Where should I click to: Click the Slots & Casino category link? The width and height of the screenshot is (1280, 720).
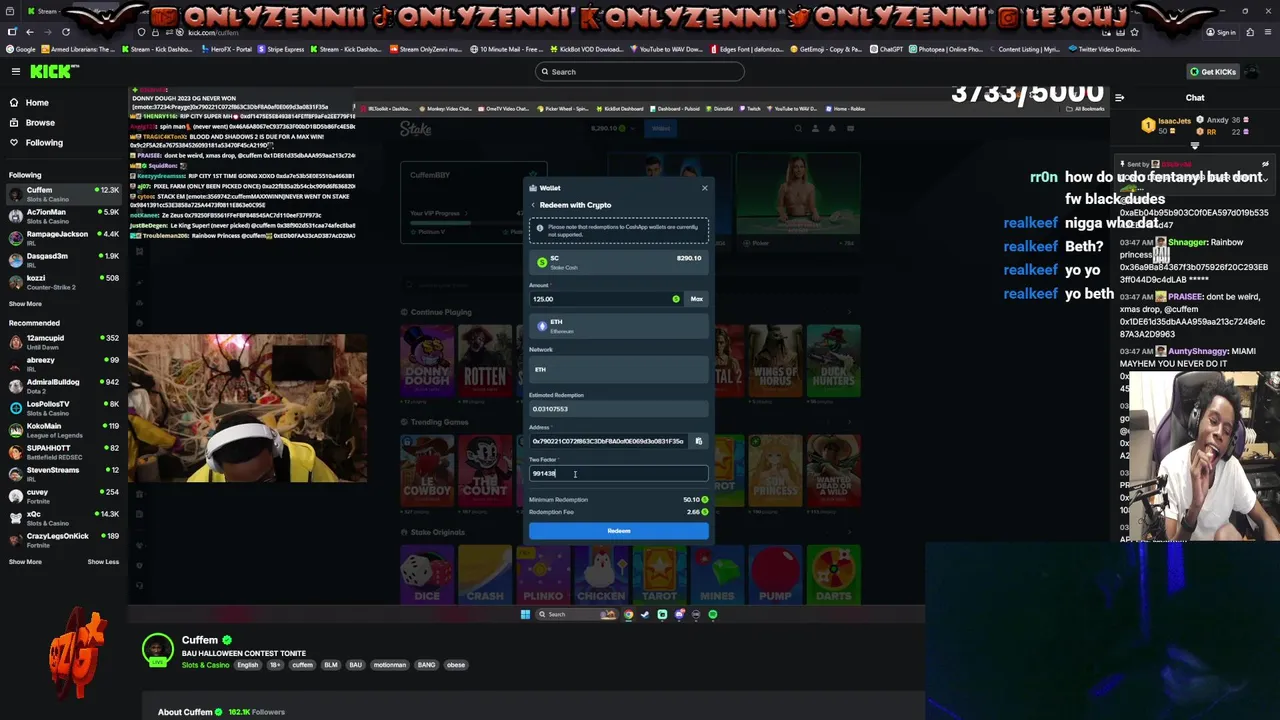tap(205, 665)
